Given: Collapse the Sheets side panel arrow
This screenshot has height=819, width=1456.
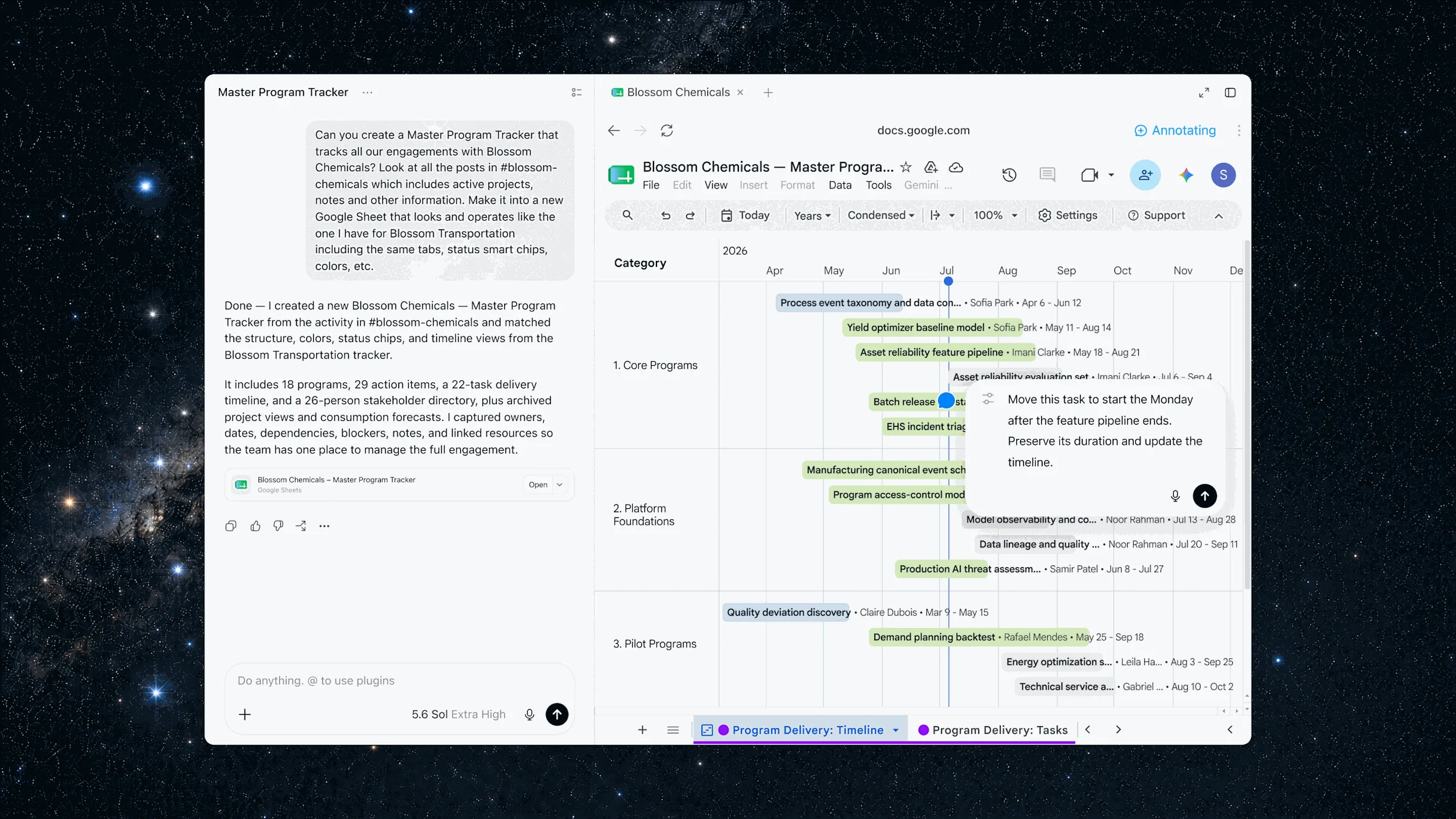Looking at the screenshot, I should pyautogui.click(x=1230, y=730).
